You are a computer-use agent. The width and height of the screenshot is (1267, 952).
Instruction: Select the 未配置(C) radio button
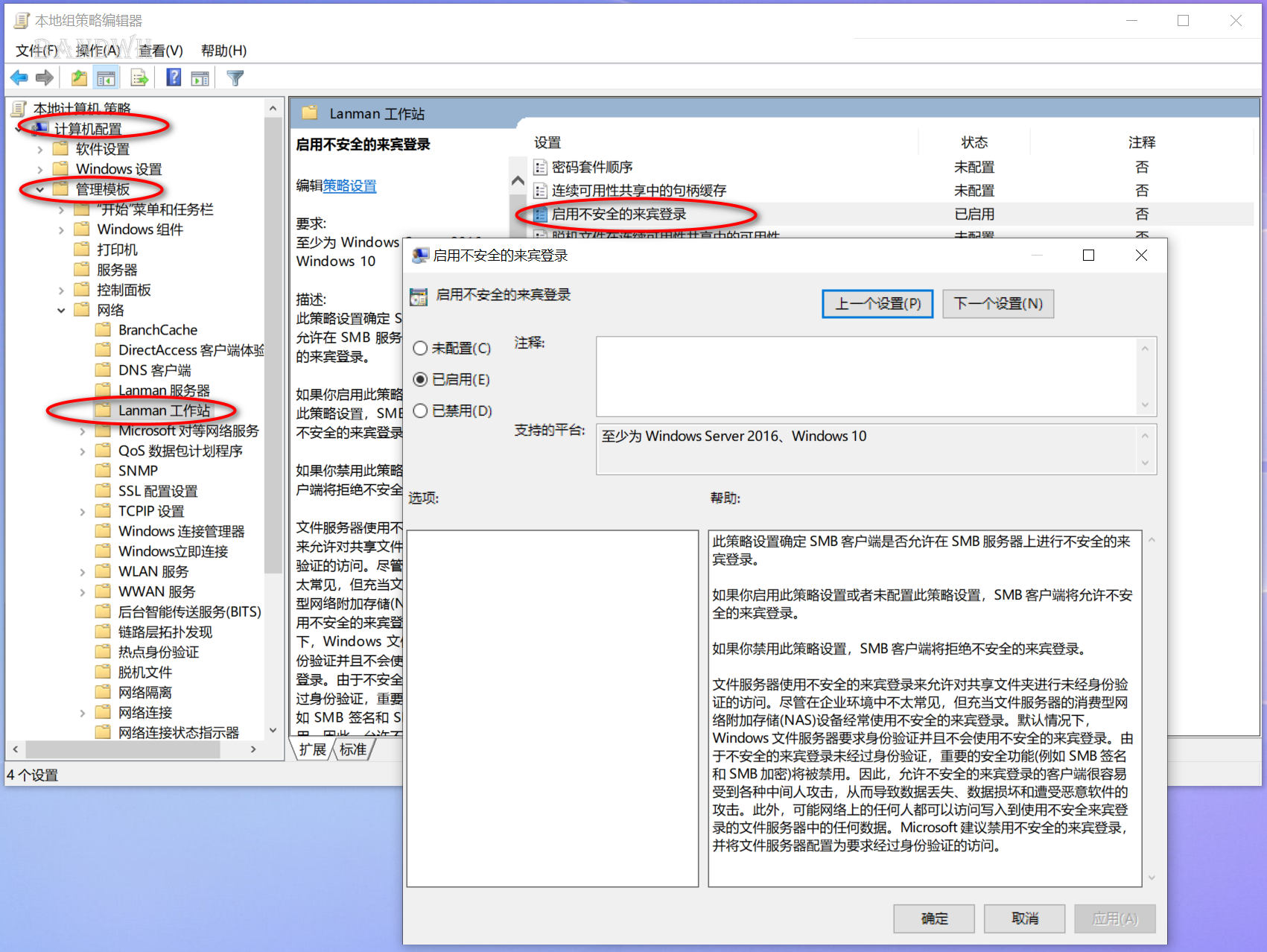[420, 348]
